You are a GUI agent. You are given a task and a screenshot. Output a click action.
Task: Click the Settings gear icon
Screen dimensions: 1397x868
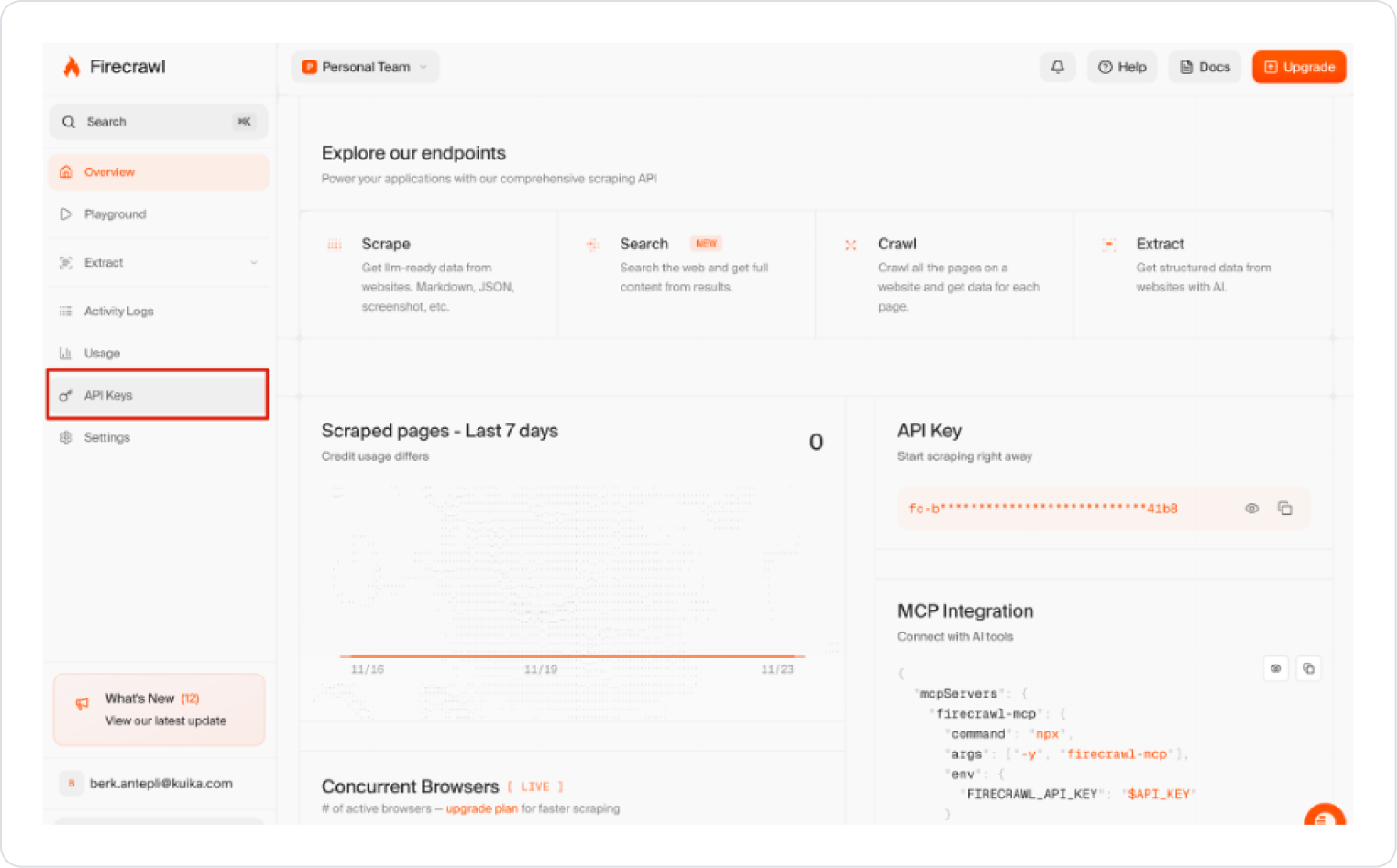[x=66, y=438]
